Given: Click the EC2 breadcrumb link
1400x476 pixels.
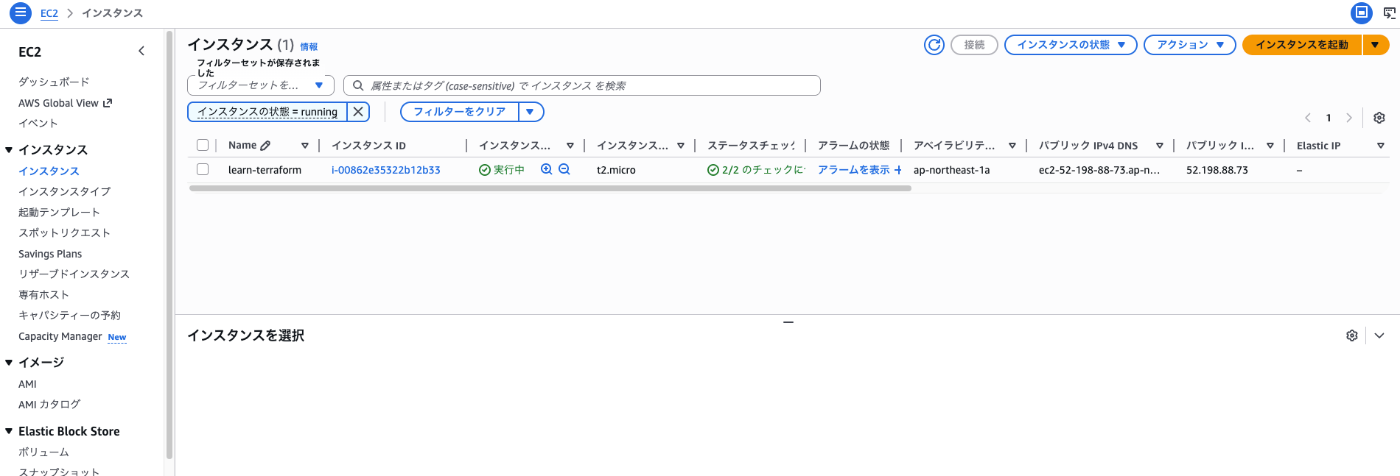Looking at the screenshot, I should click(49, 13).
